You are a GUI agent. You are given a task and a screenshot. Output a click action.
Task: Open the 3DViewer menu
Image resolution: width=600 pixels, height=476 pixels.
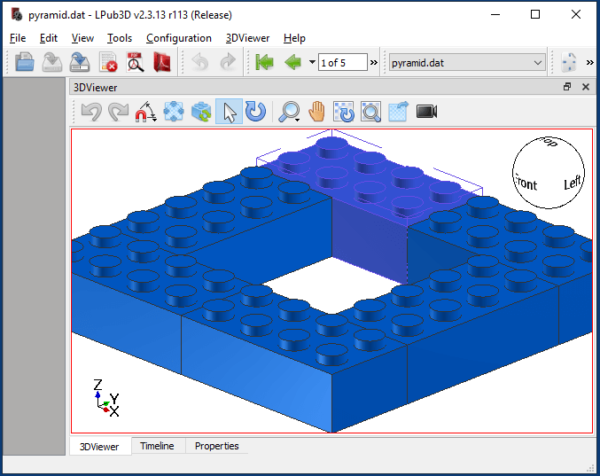[248, 38]
